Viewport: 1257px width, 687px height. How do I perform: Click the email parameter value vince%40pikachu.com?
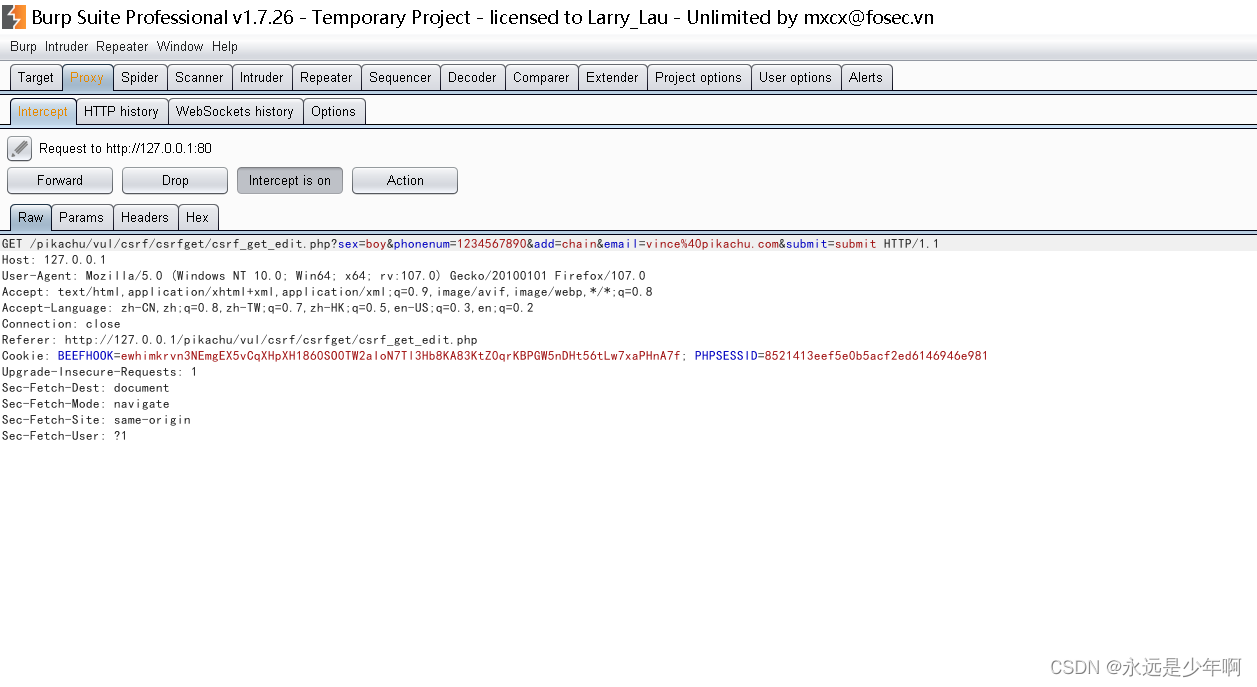tap(712, 244)
